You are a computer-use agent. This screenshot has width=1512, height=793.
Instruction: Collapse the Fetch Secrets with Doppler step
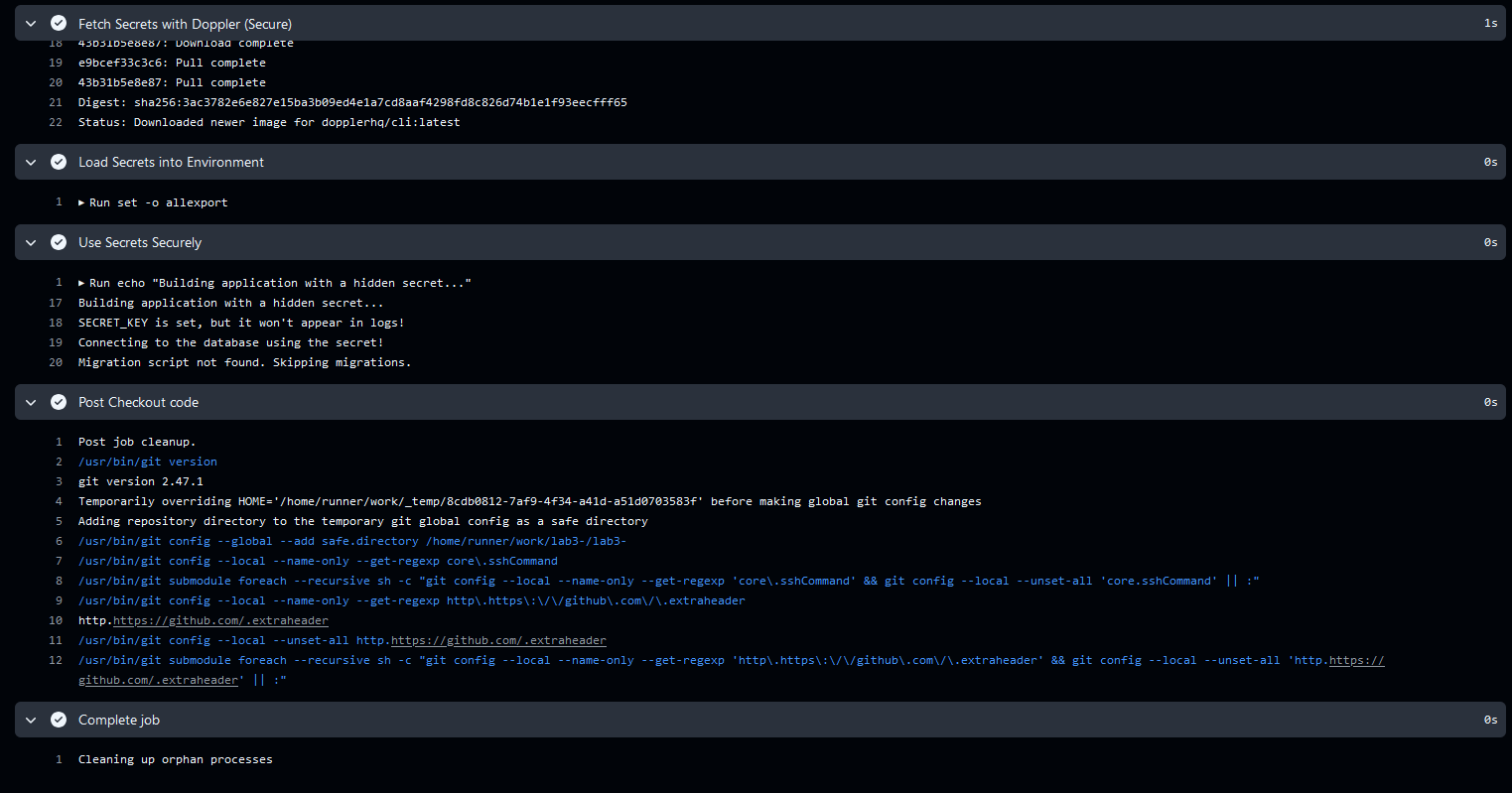coord(31,23)
